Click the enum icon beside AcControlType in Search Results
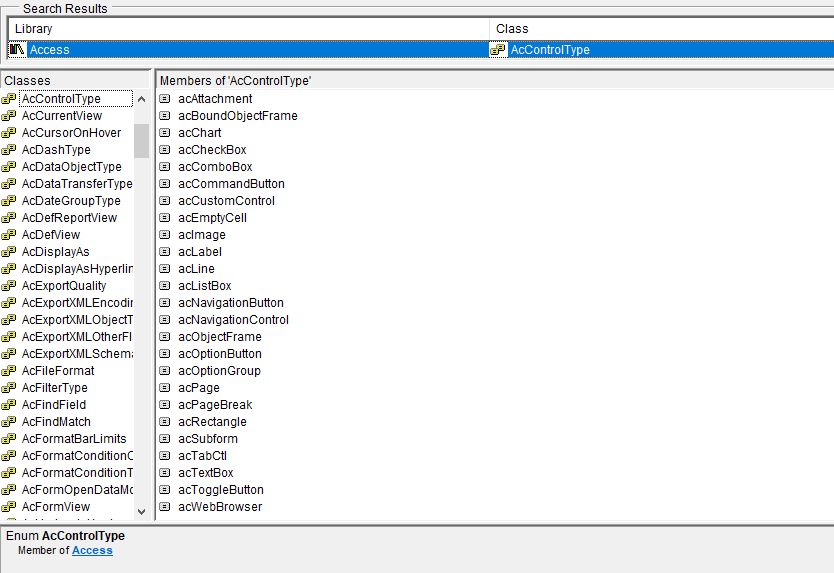 (498, 49)
